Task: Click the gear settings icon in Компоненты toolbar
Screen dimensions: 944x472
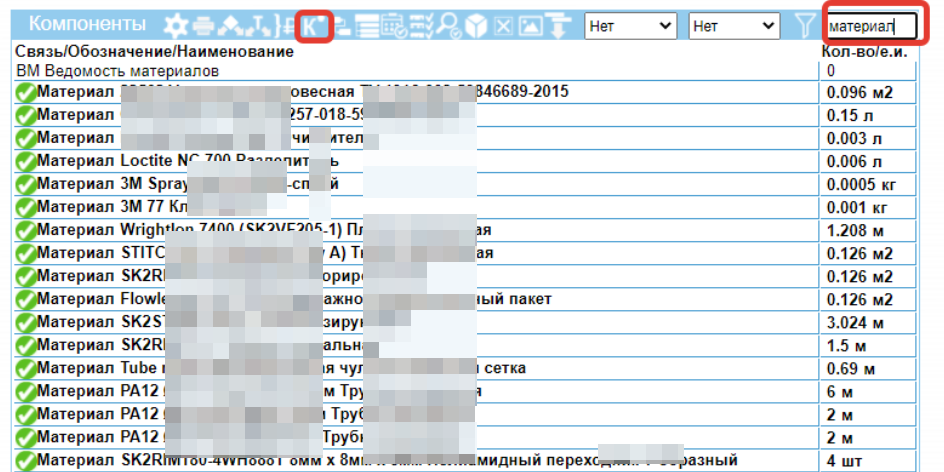Action: click(176, 25)
